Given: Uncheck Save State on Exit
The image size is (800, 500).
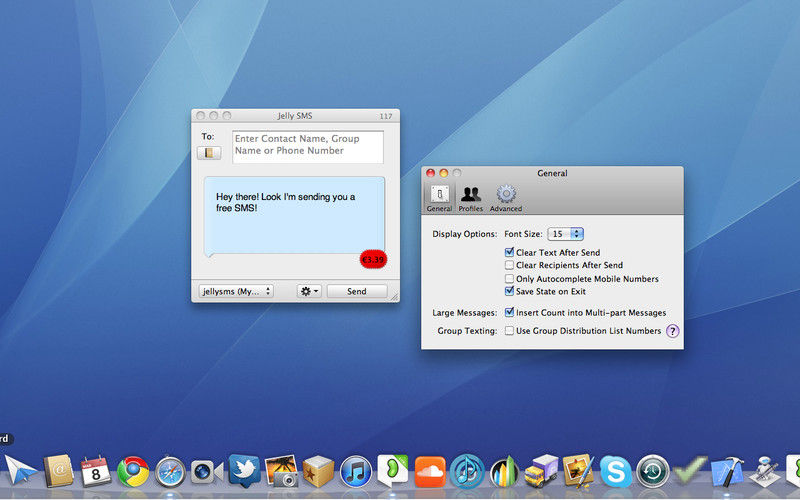Looking at the screenshot, I should point(509,291).
